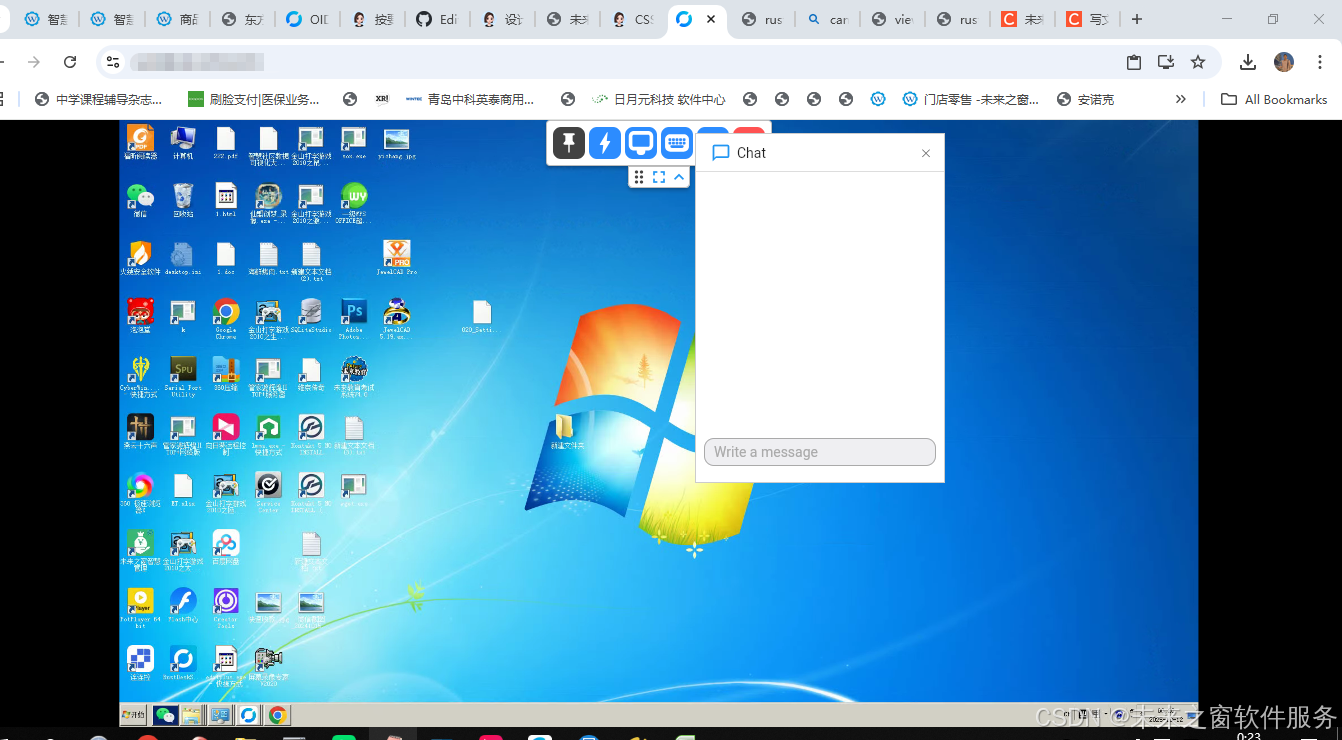Open the 安诺克 bookmark
Screen dimensions: 1342x740
1085,99
